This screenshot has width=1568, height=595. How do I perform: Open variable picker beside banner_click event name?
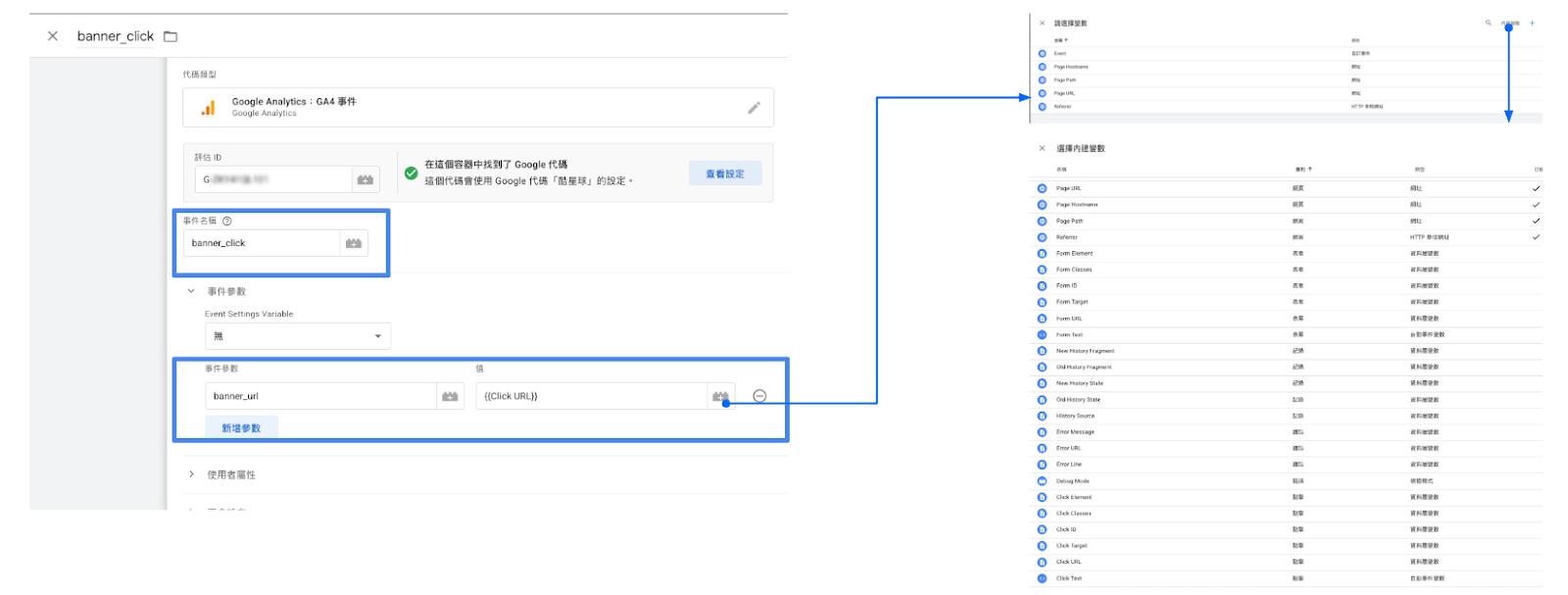pos(354,243)
